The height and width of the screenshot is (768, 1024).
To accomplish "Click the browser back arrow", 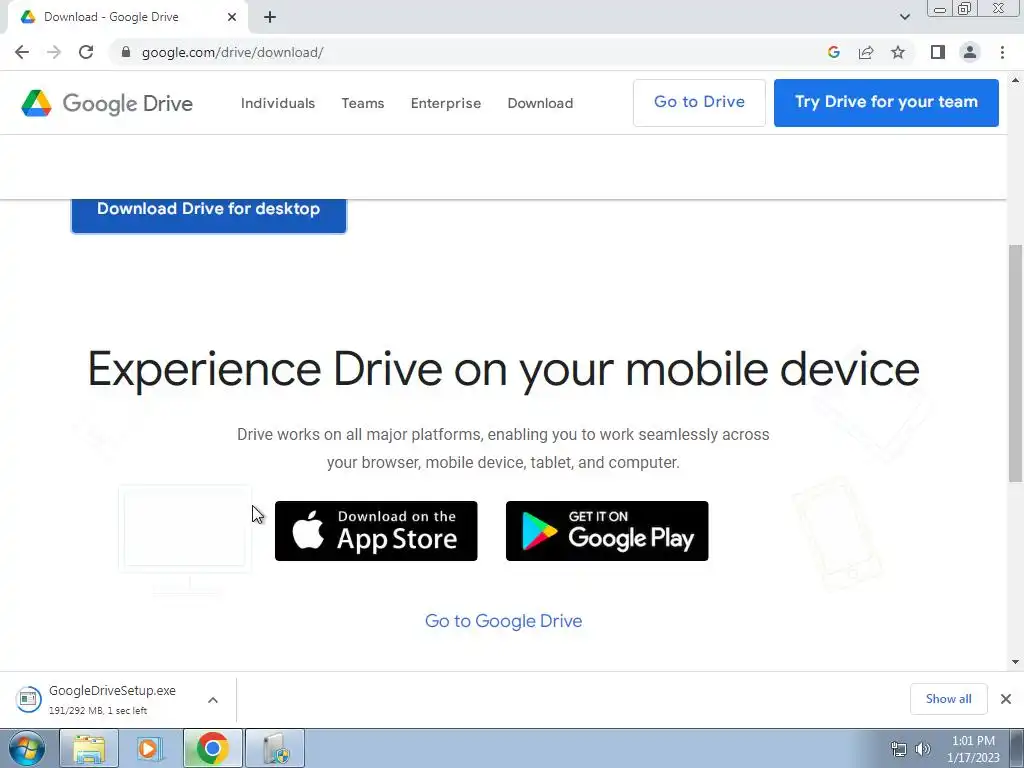I will (22, 52).
